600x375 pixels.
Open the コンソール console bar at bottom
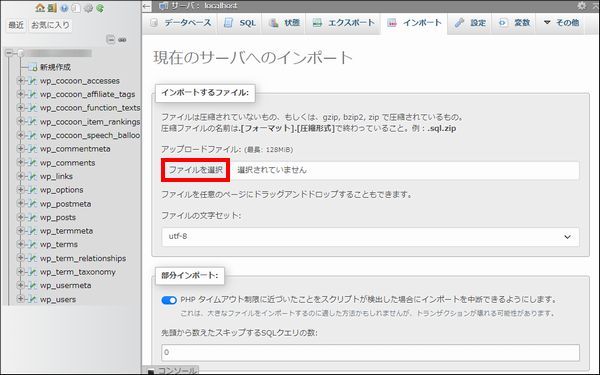coord(172,370)
